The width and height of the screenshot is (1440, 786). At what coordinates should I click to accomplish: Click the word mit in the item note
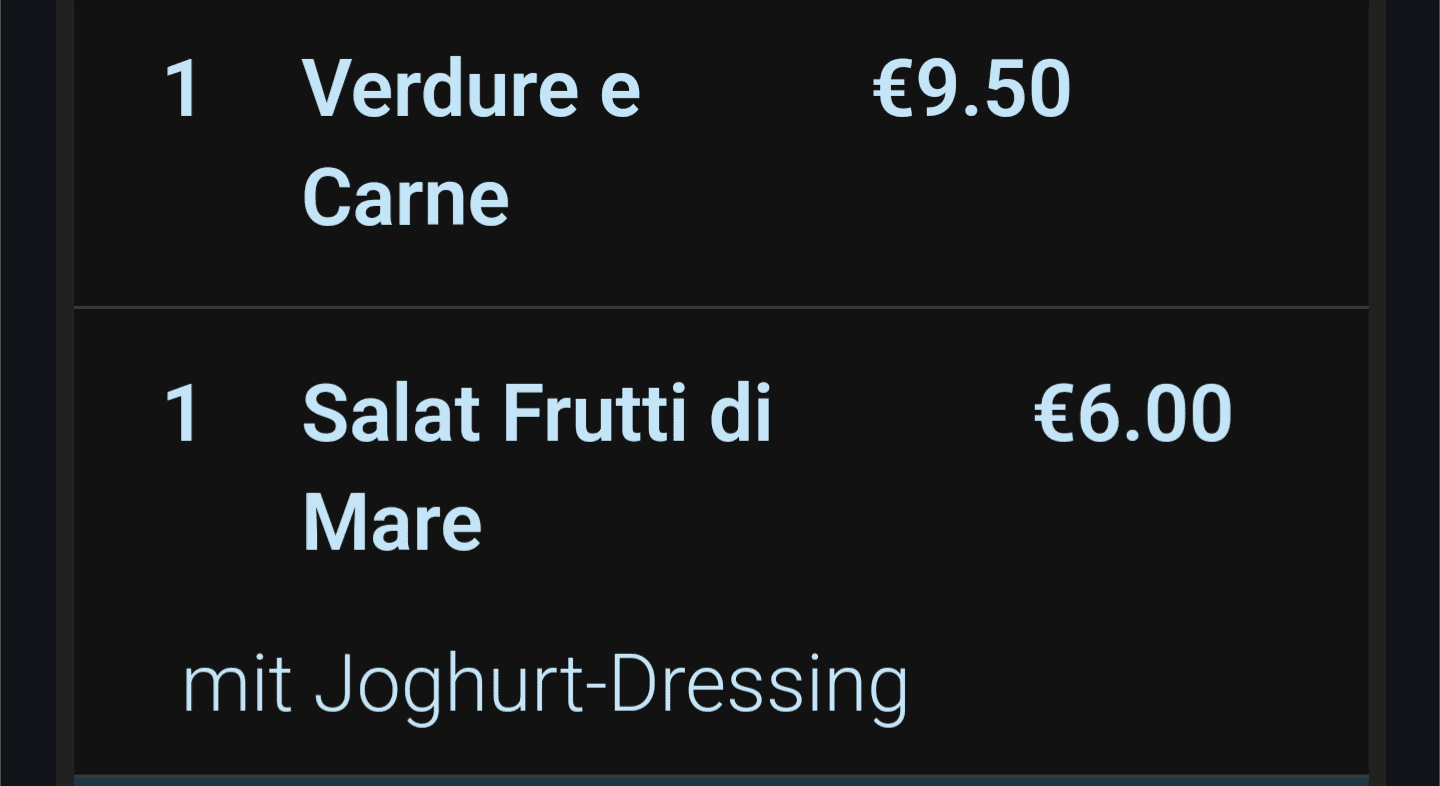[238, 685]
